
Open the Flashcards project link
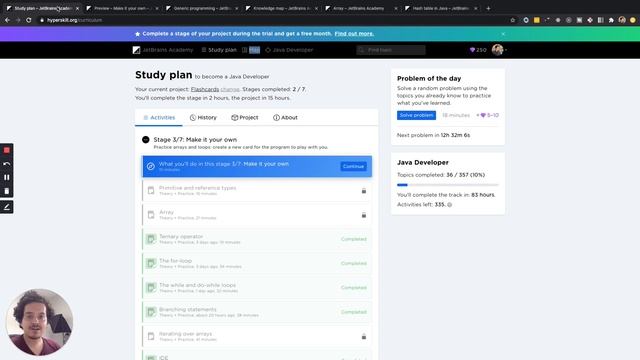point(205,89)
